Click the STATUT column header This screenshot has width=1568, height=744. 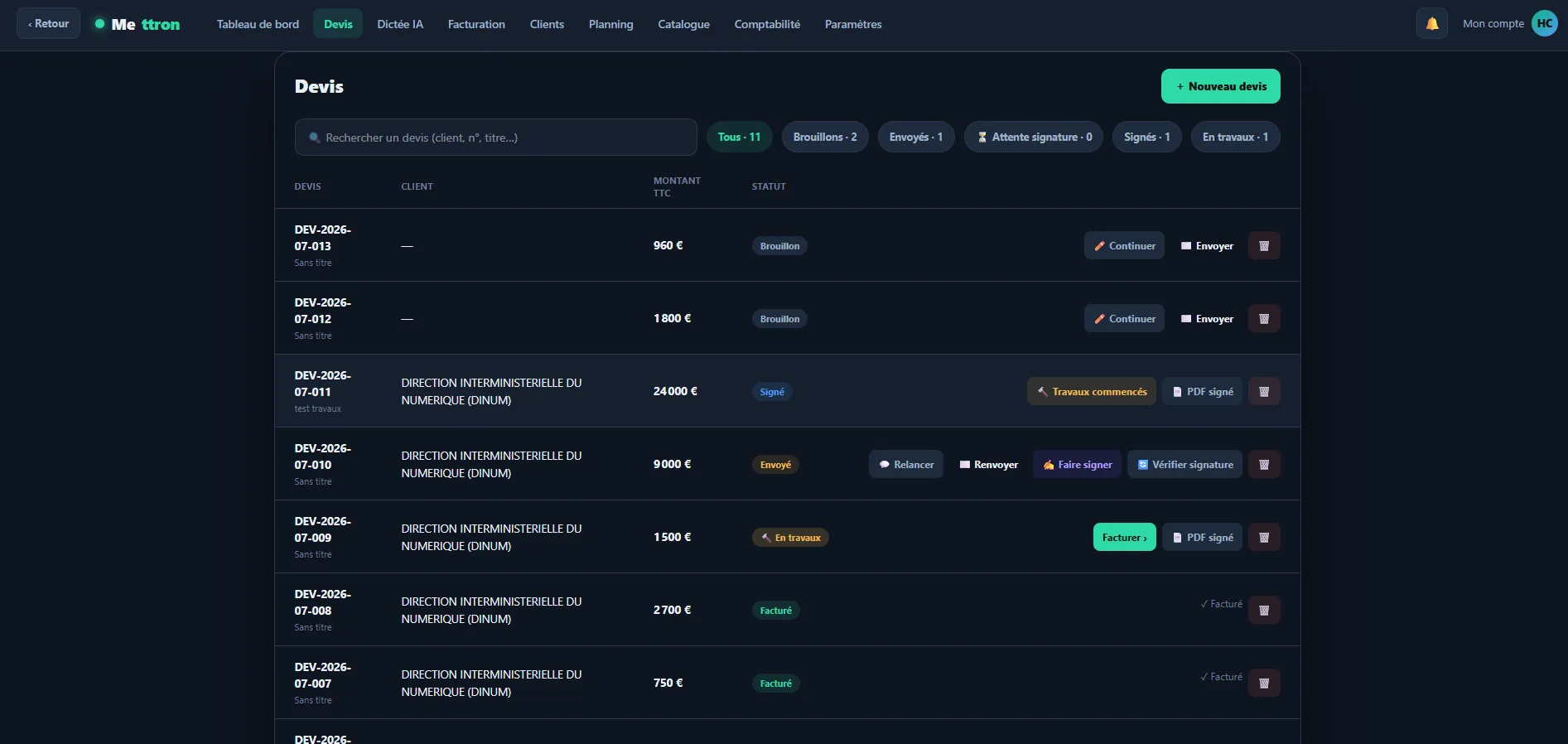769,186
